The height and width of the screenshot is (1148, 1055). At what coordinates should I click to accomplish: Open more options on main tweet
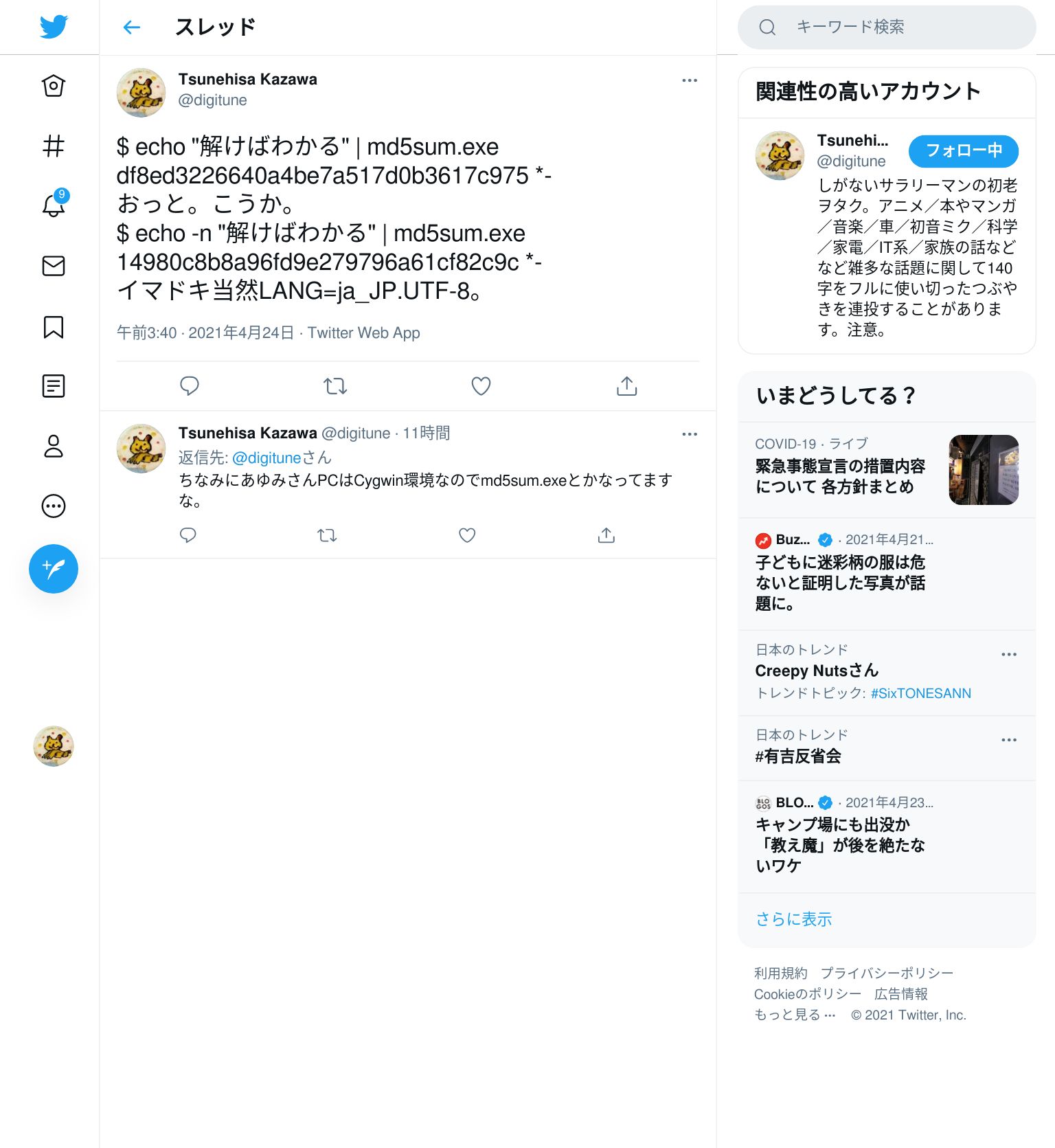click(x=690, y=80)
